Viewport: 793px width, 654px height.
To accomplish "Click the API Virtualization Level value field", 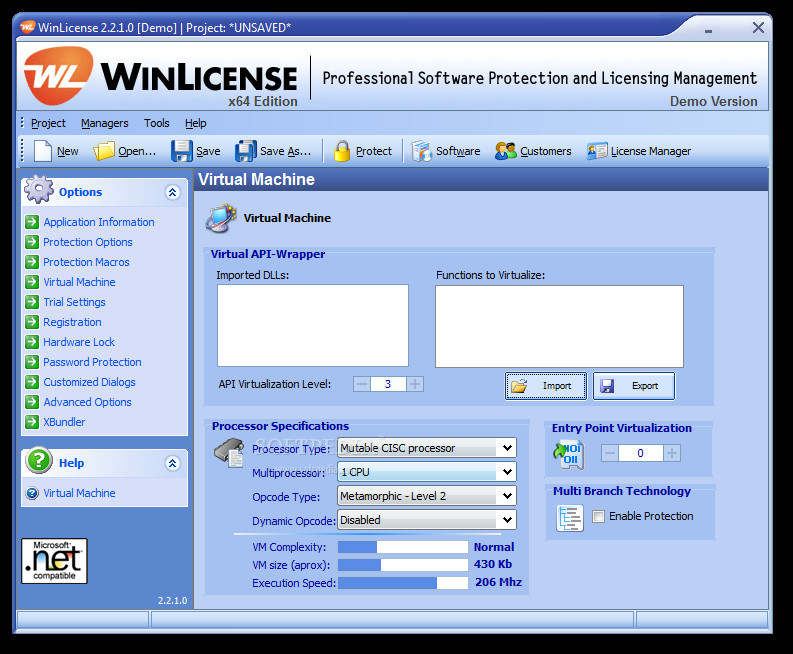I will [388, 384].
